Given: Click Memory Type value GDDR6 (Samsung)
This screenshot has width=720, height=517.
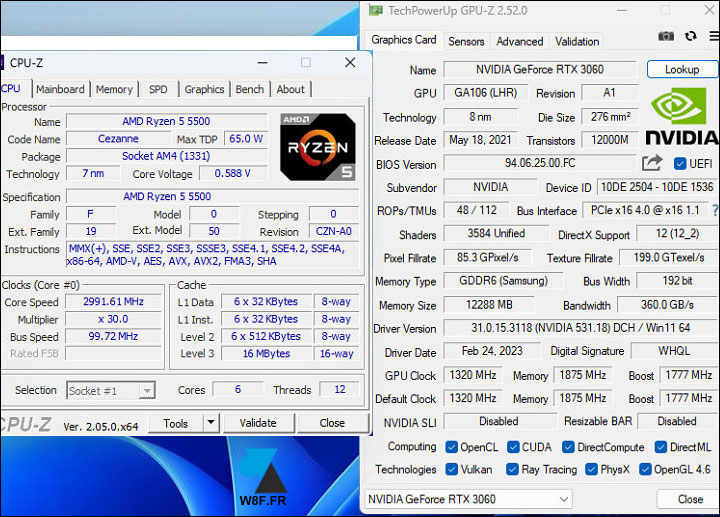Looking at the screenshot, I should [x=503, y=281].
